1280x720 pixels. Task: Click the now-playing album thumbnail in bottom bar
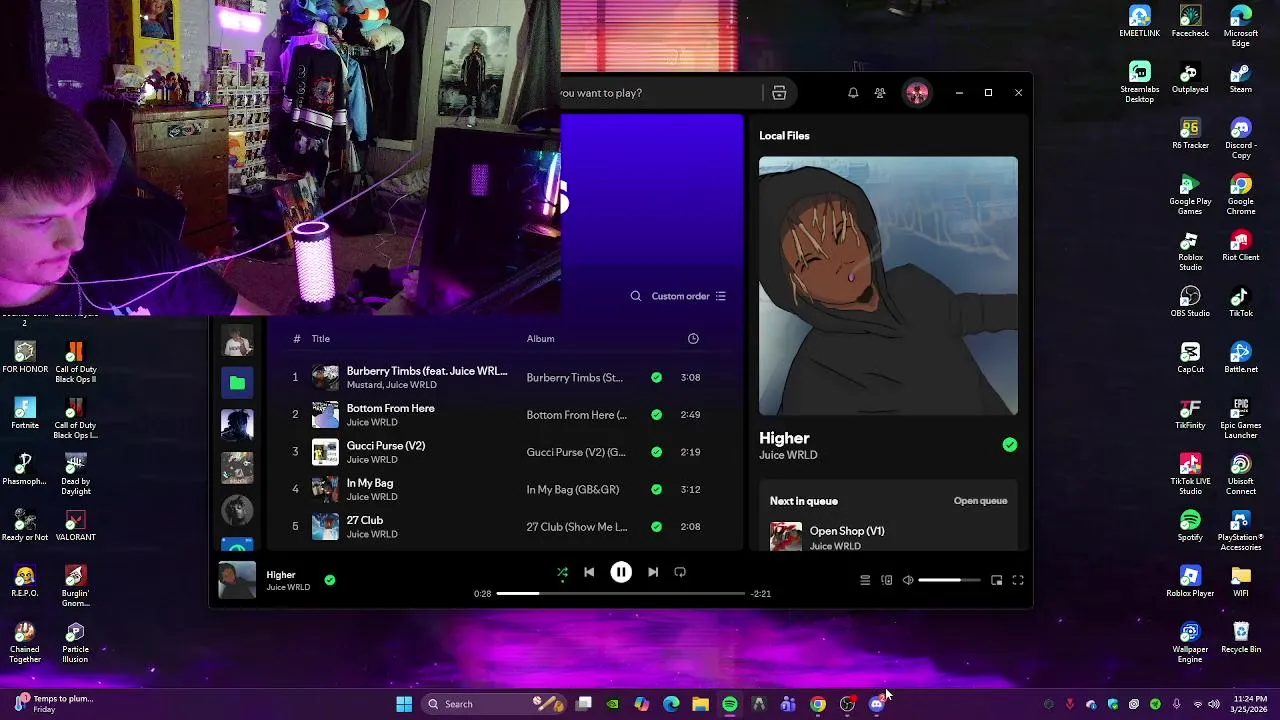click(x=237, y=580)
